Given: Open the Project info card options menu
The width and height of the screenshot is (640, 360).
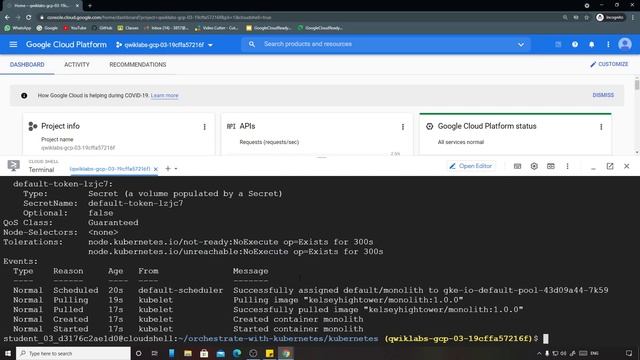Looking at the screenshot, I should (204, 127).
